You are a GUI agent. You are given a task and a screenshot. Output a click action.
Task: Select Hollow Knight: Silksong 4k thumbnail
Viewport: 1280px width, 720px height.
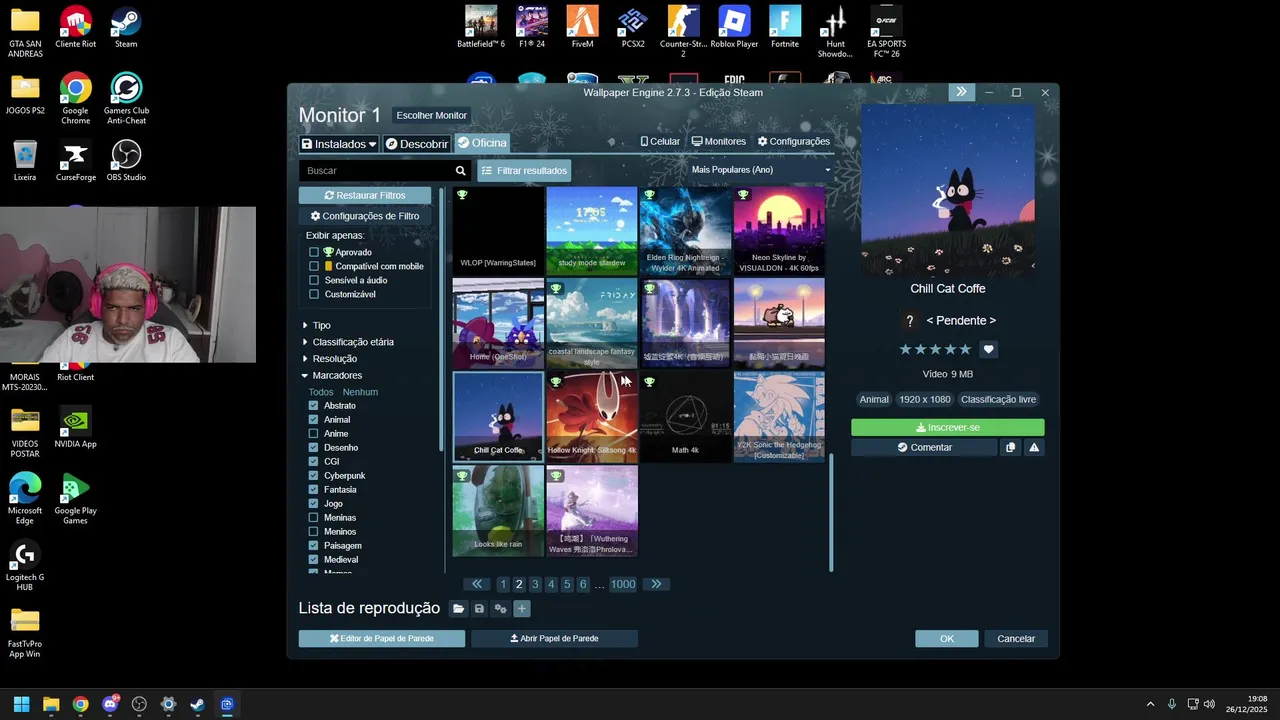tap(592, 417)
